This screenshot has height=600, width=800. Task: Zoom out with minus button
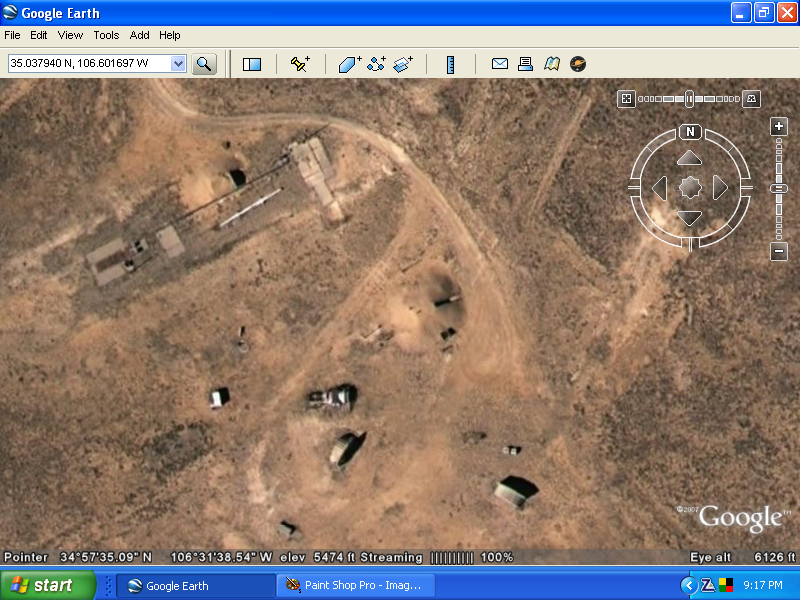pos(779,251)
